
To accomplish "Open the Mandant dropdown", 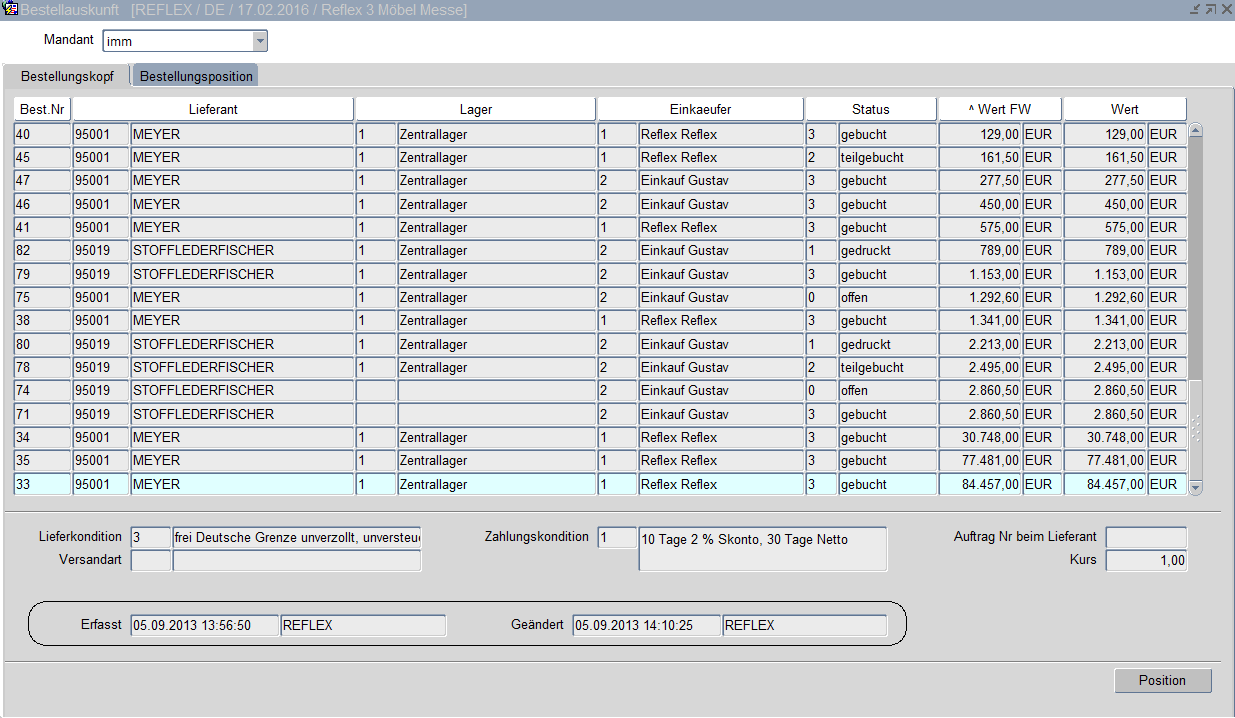I will [260, 41].
